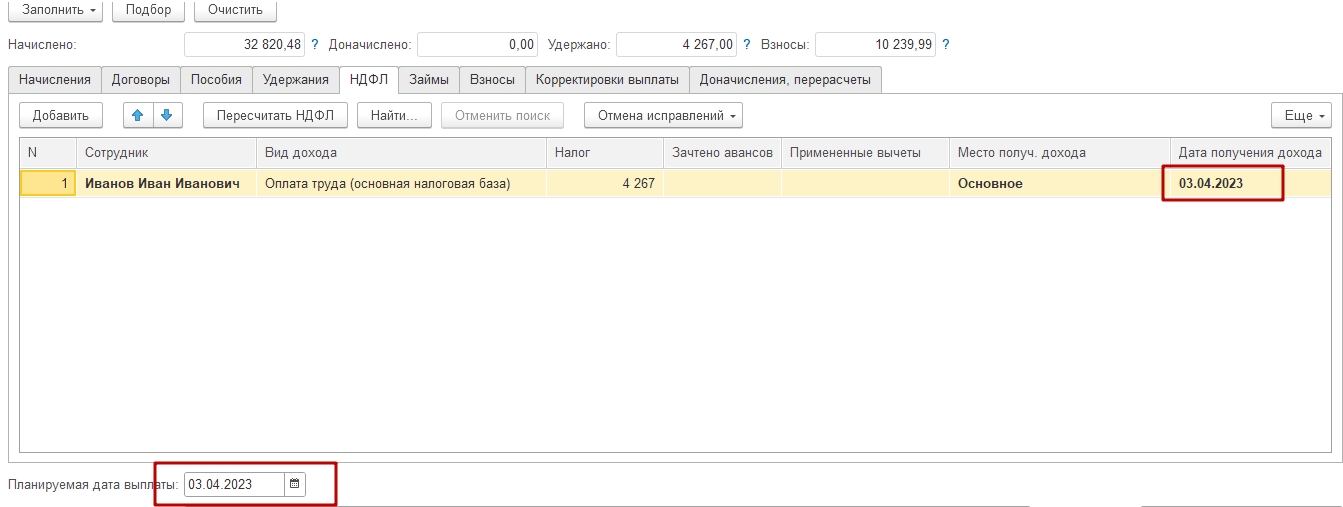Open the Корректировки выплаты tab
This screenshot has height=507, width=1343.
click(x=607, y=80)
